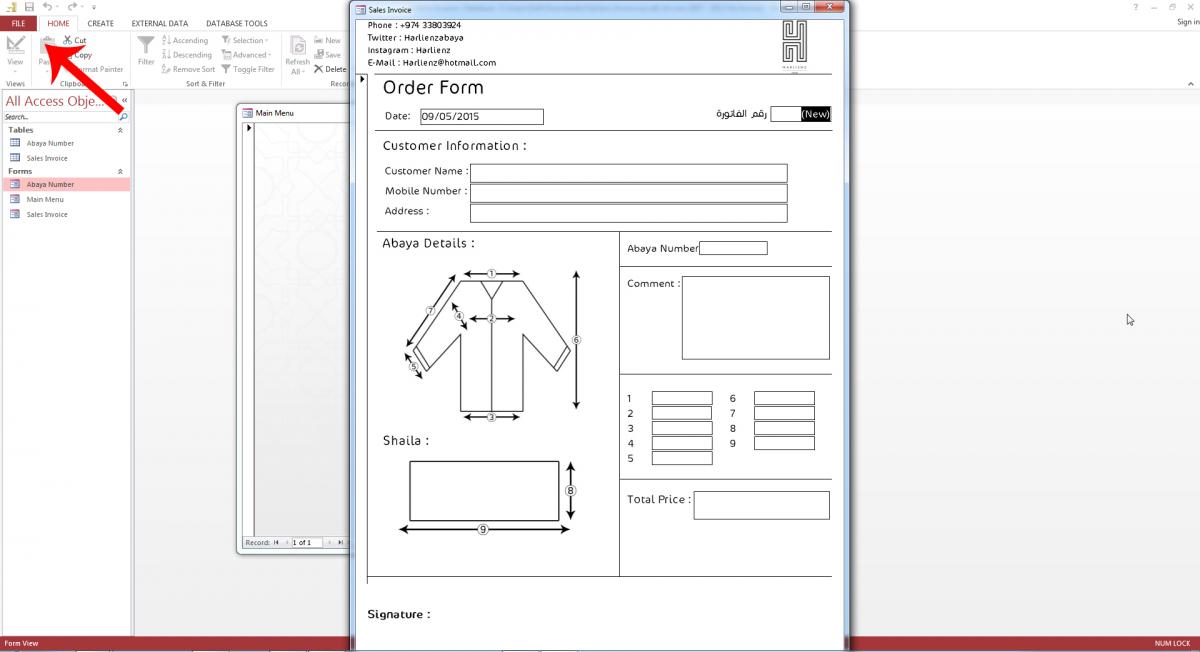The image size is (1200, 652).
Task: Click the record number box in Main Menu
Action: point(307,543)
